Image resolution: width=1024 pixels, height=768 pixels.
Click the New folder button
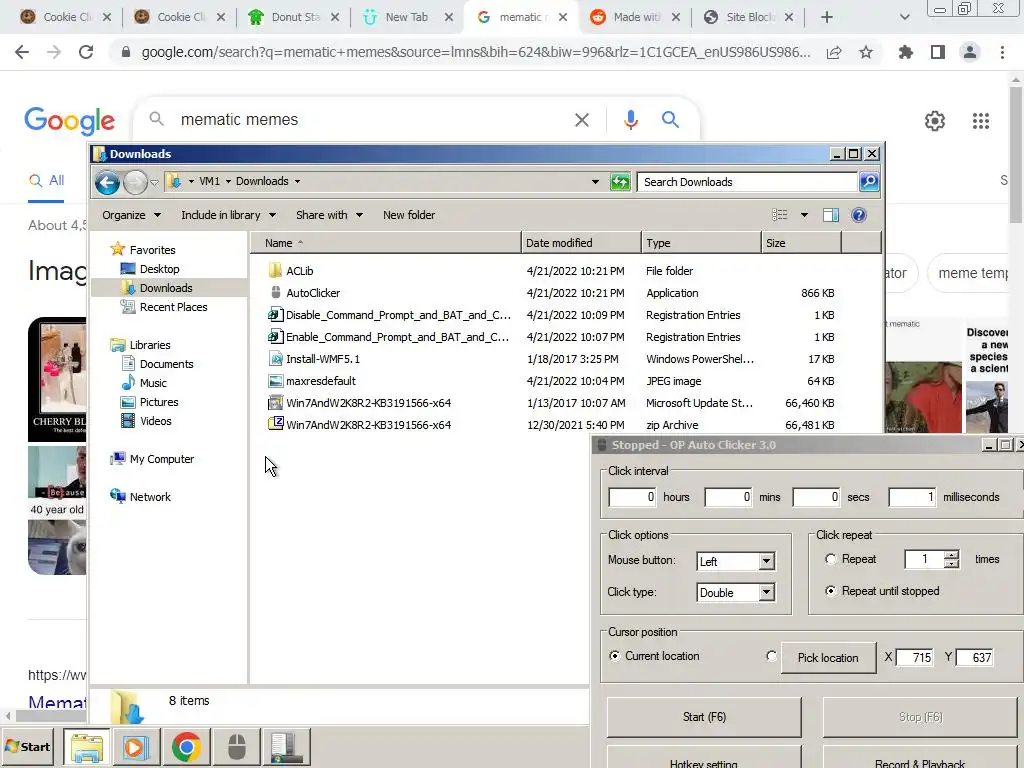[x=409, y=215]
